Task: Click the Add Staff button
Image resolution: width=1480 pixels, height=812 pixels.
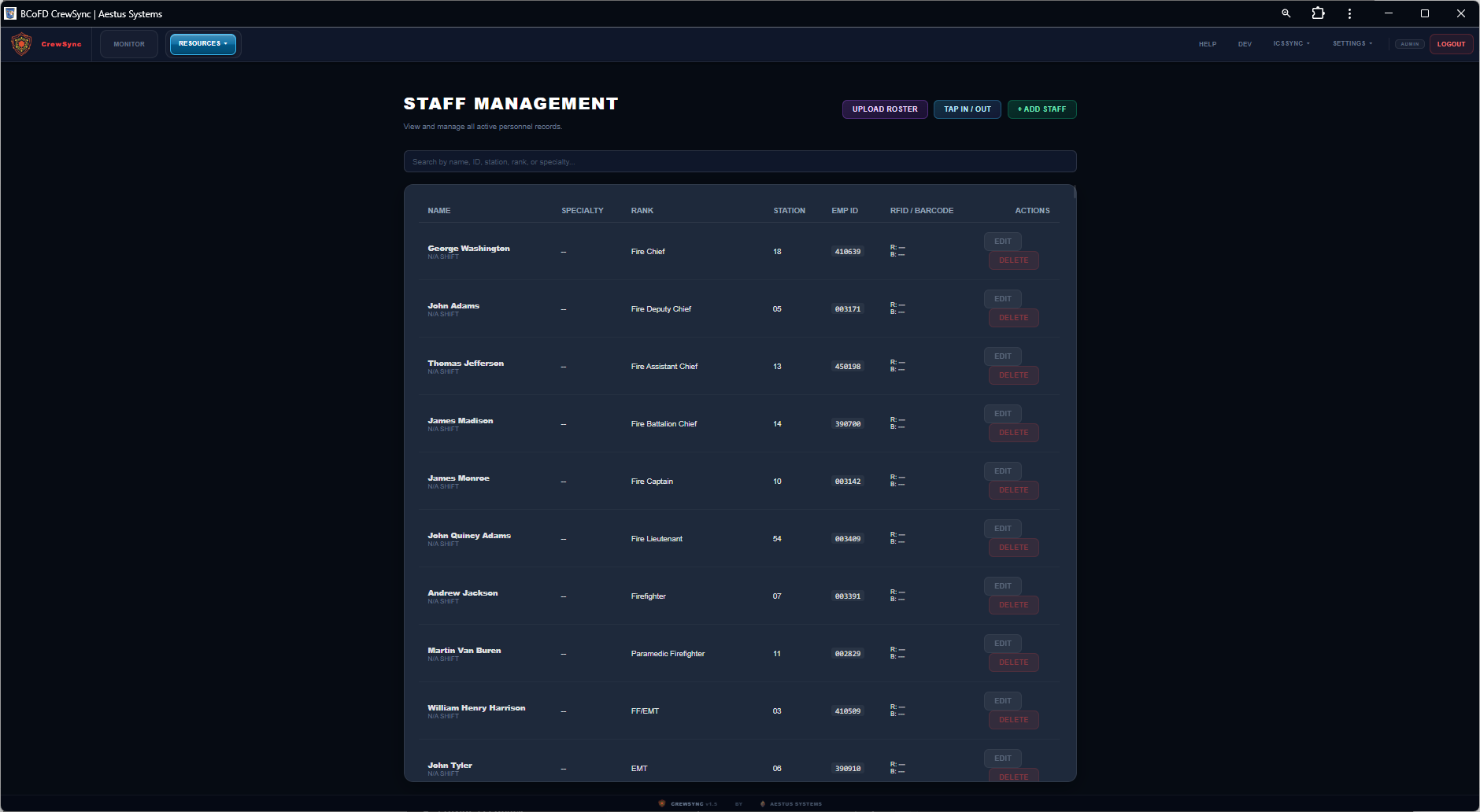Action: tap(1042, 109)
